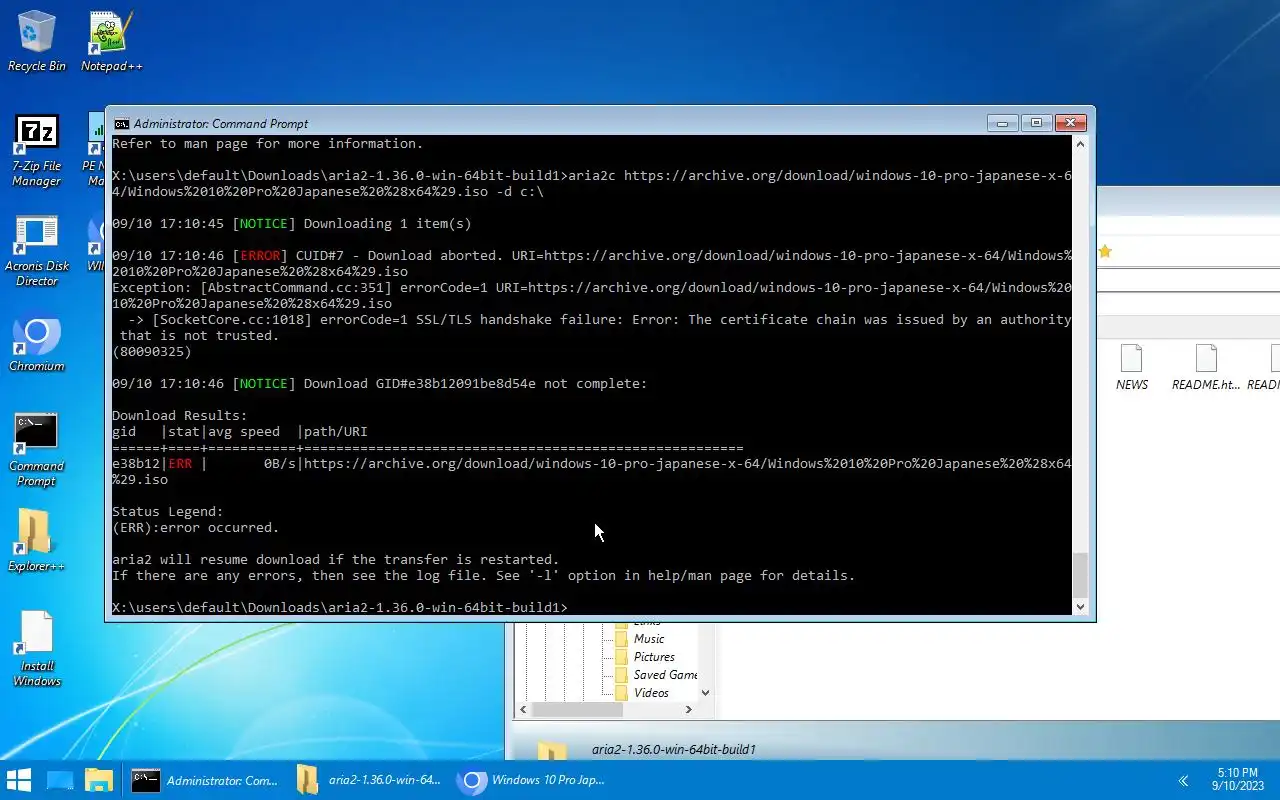Click tree pane scroll down arrow
This screenshot has height=800, width=1280.
coord(705,692)
